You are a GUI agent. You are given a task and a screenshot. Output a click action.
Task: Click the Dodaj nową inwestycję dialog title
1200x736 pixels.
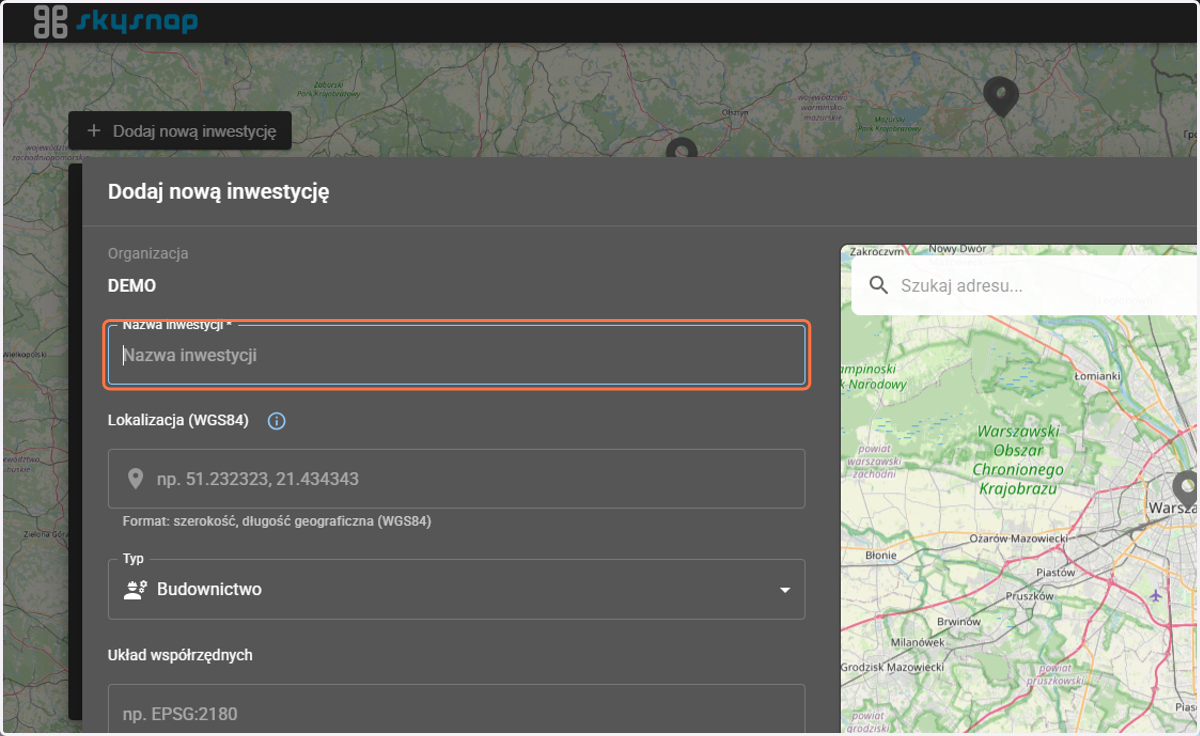click(x=219, y=192)
